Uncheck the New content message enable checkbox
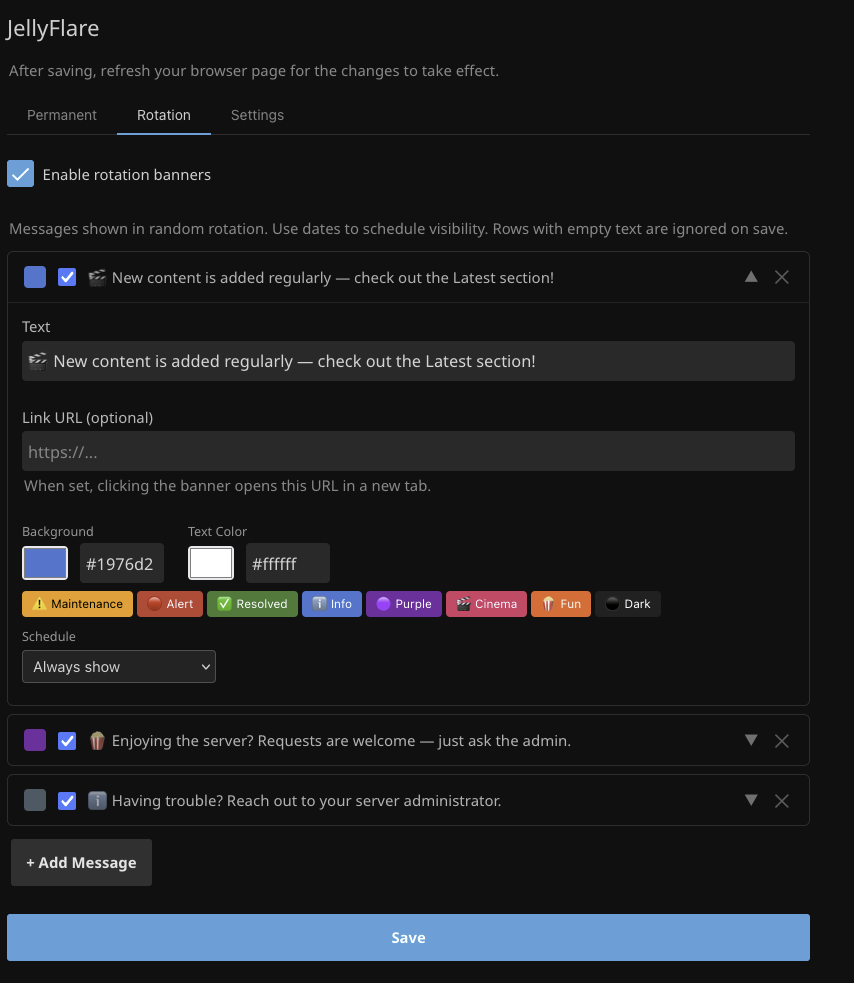 tap(67, 277)
